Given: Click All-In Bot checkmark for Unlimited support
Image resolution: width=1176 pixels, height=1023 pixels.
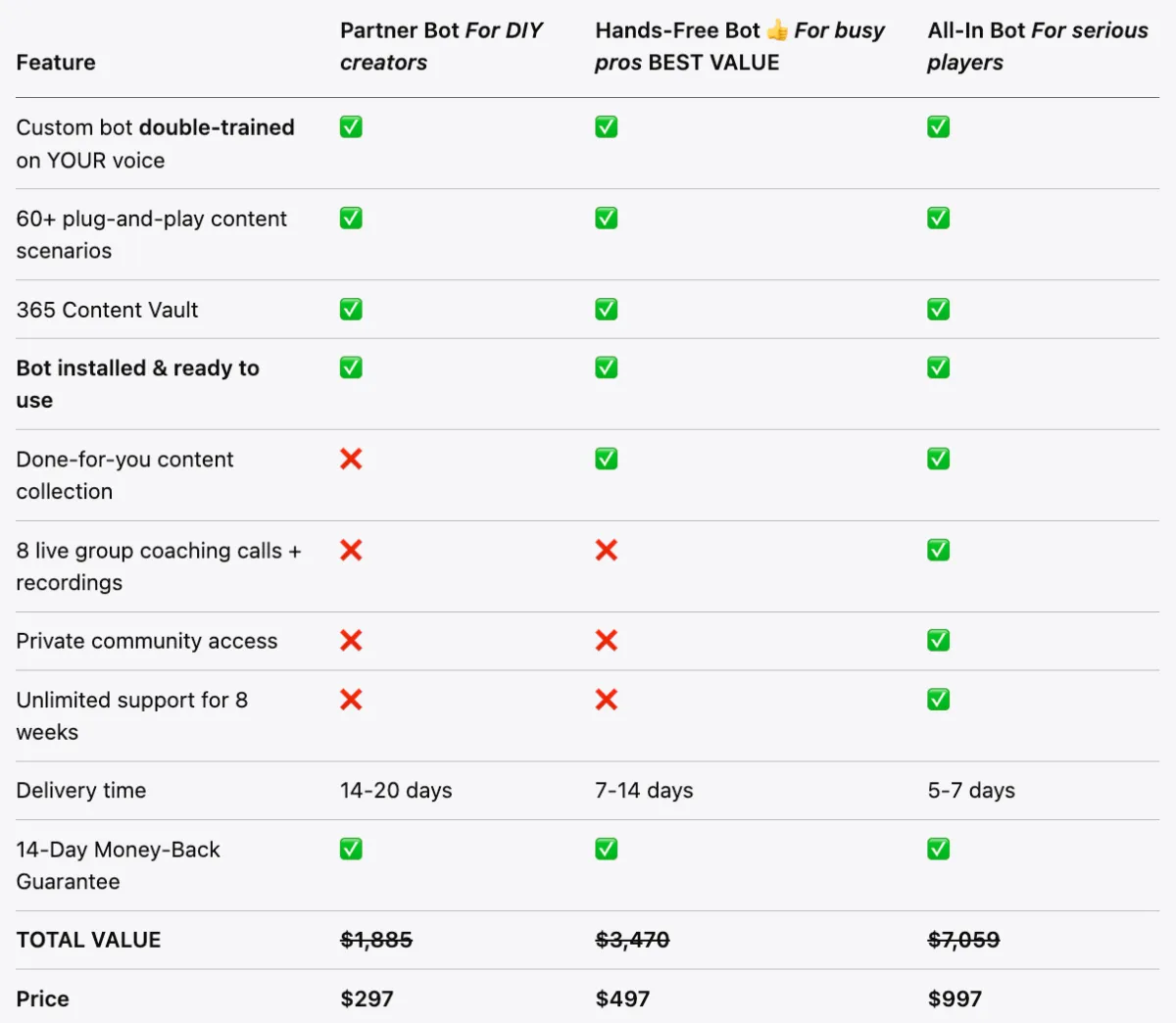Looking at the screenshot, I should tap(939, 700).
